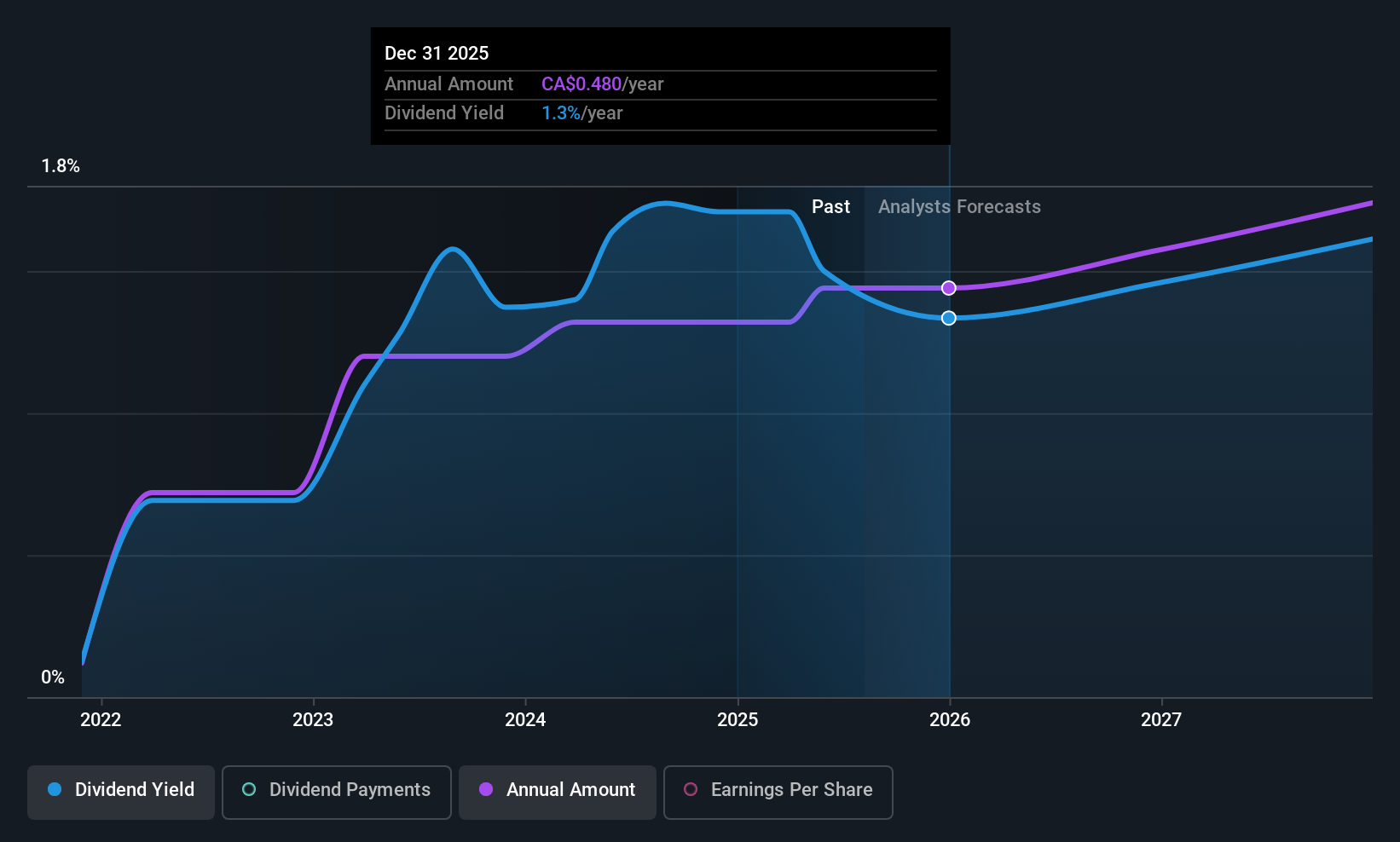Click the 2025 x-axis label
1400x842 pixels.
pyautogui.click(x=738, y=719)
